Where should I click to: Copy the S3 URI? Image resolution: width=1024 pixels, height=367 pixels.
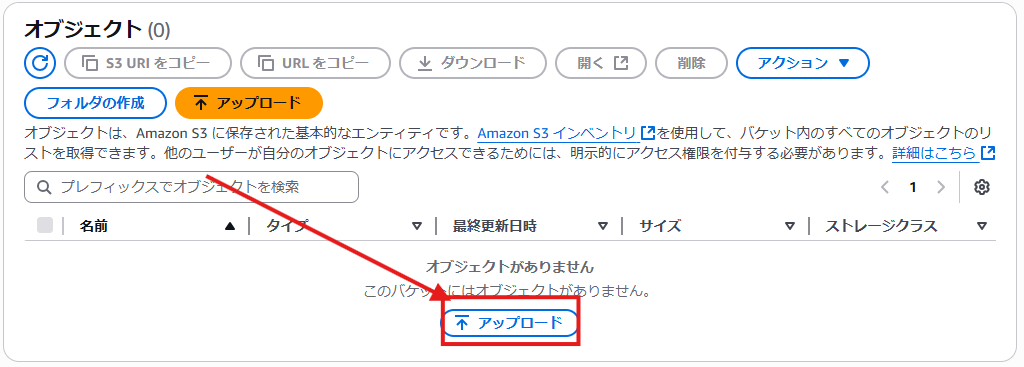[x=148, y=63]
